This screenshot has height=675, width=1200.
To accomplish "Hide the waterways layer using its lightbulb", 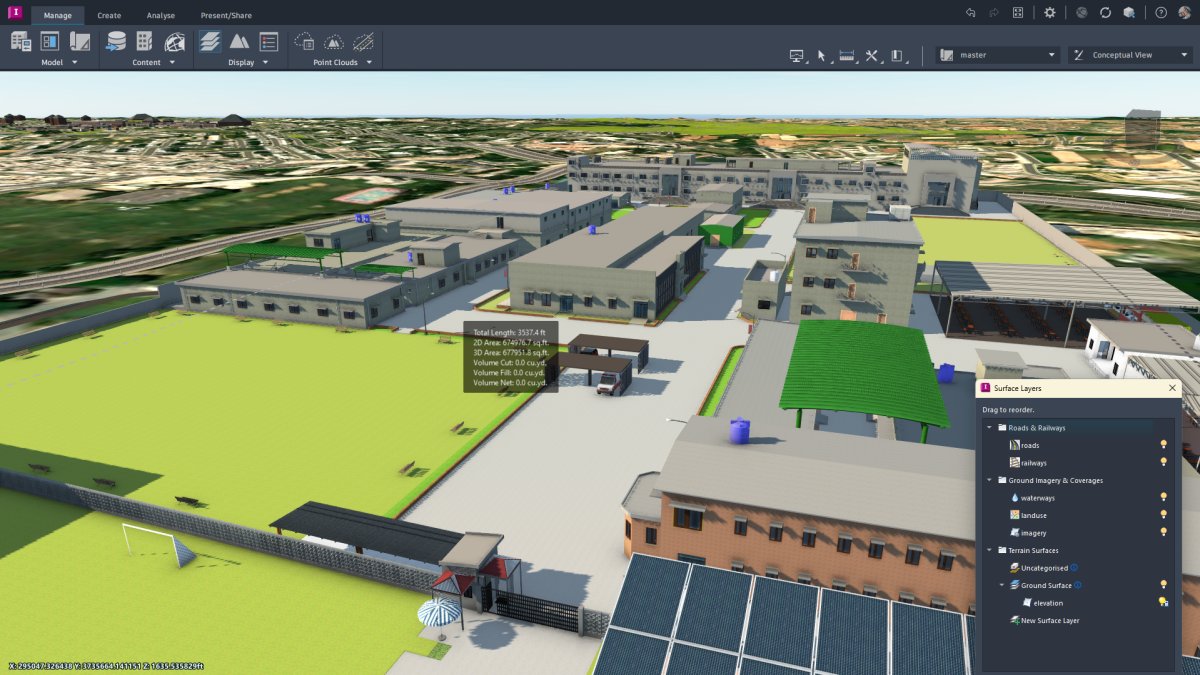I will (x=1163, y=497).
